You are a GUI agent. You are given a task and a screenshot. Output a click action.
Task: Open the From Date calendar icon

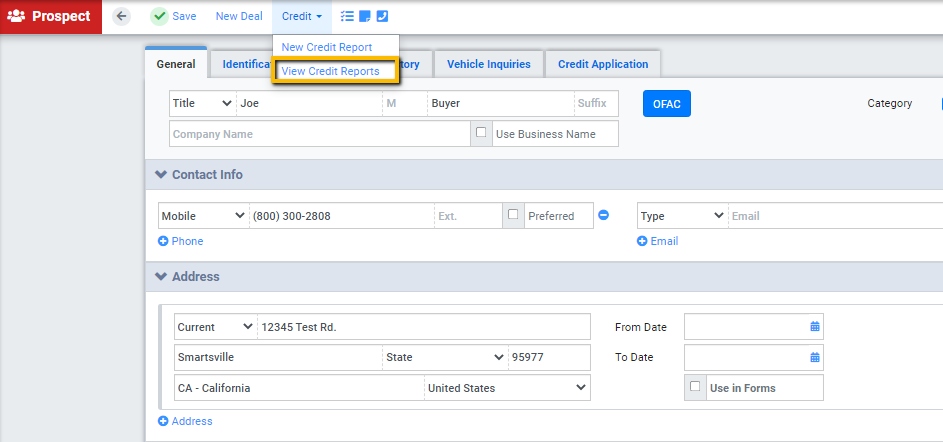pyautogui.click(x=815, y=327)
